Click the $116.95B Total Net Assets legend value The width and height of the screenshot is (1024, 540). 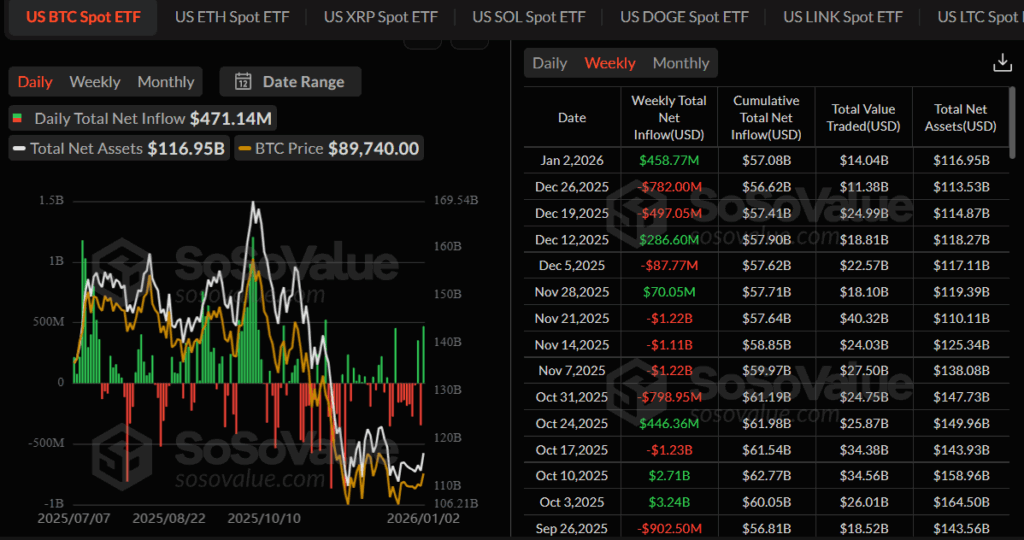tap(186, 148)
